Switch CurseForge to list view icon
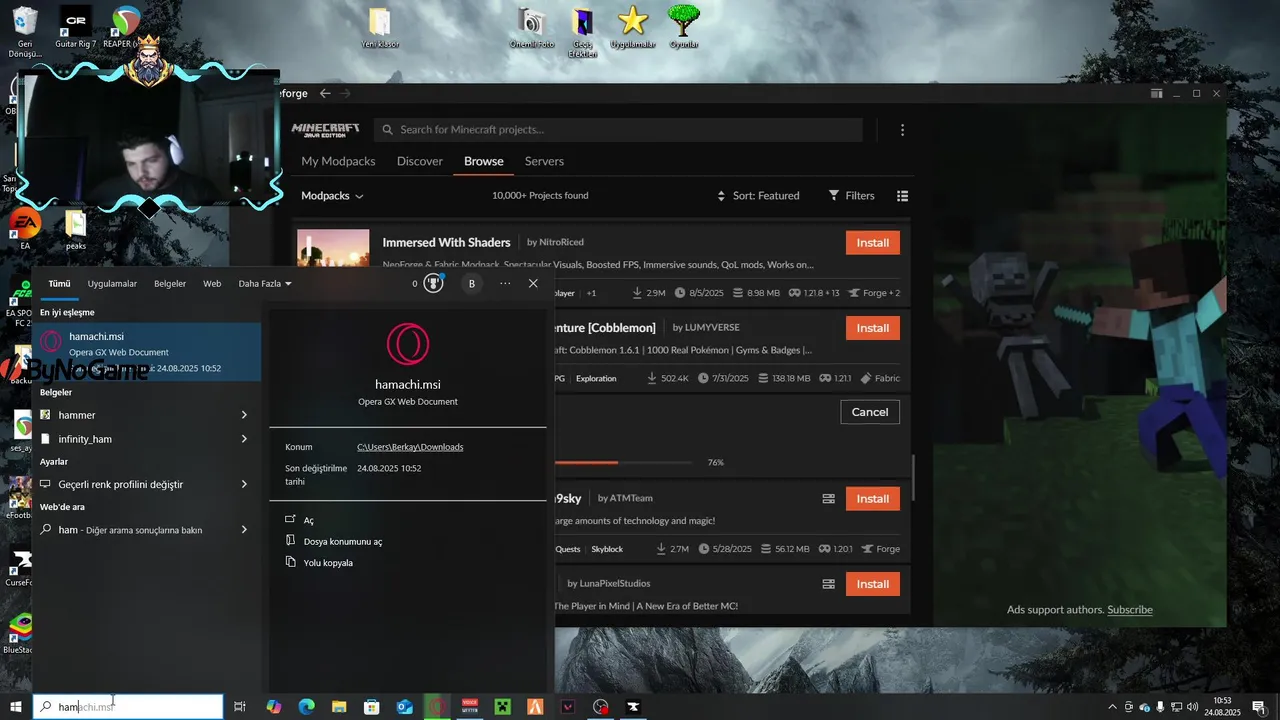 tap(902, 196)
